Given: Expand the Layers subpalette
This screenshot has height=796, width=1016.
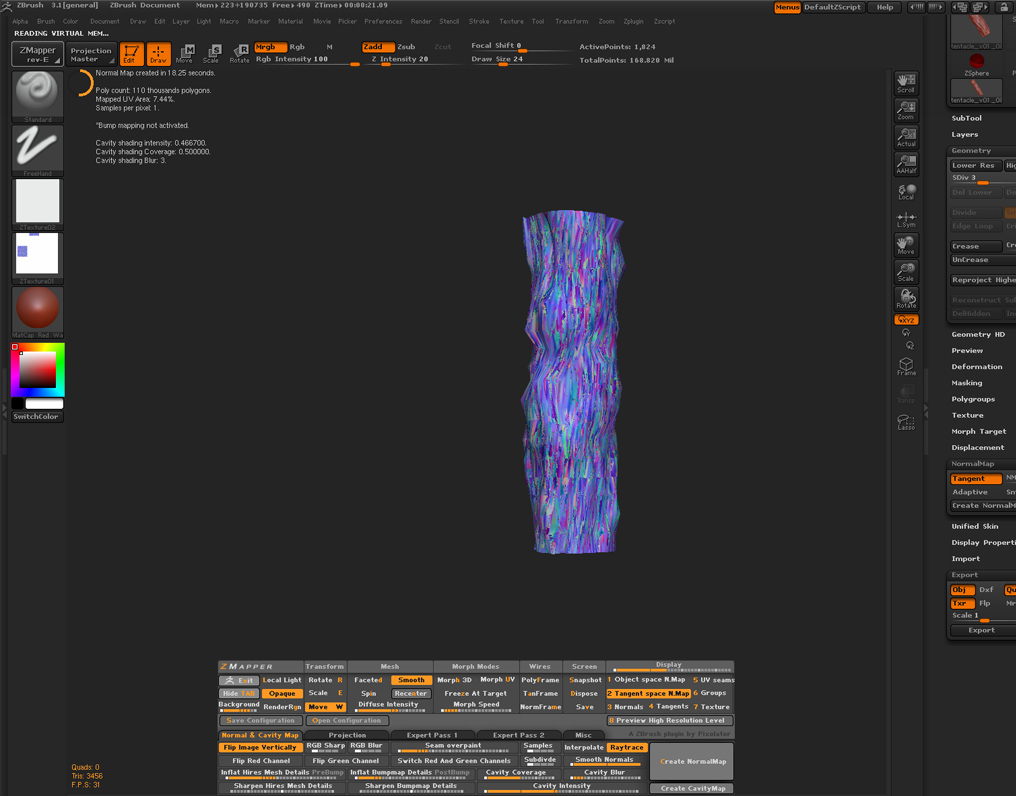Looking at the screenshot, I should coord(963,134).
